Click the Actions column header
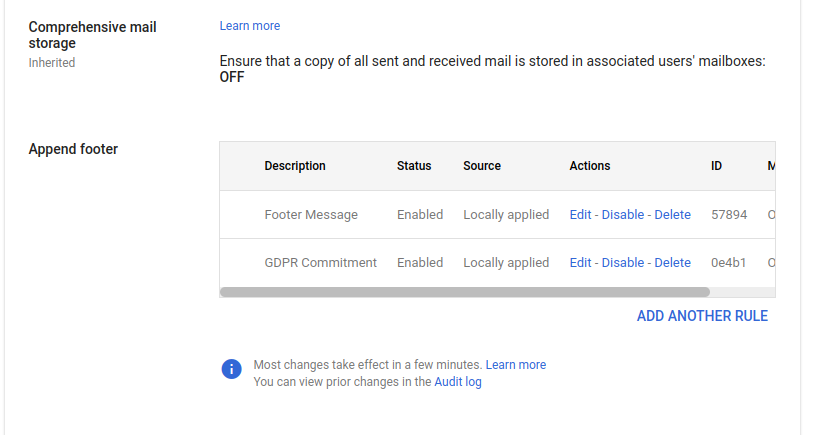815x435 pixels. pyautogui.click(x=589, y=166)
